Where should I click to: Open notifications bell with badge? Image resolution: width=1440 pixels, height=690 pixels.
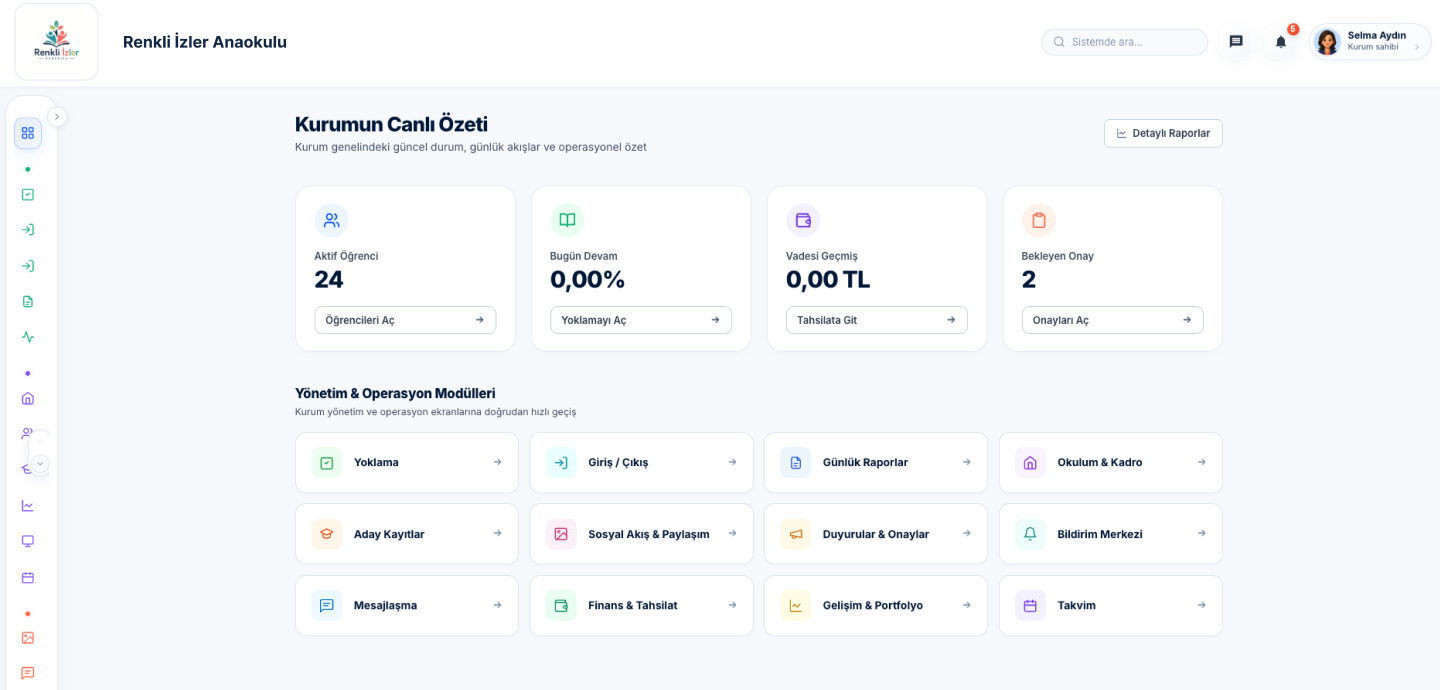tap(1281, 42)
